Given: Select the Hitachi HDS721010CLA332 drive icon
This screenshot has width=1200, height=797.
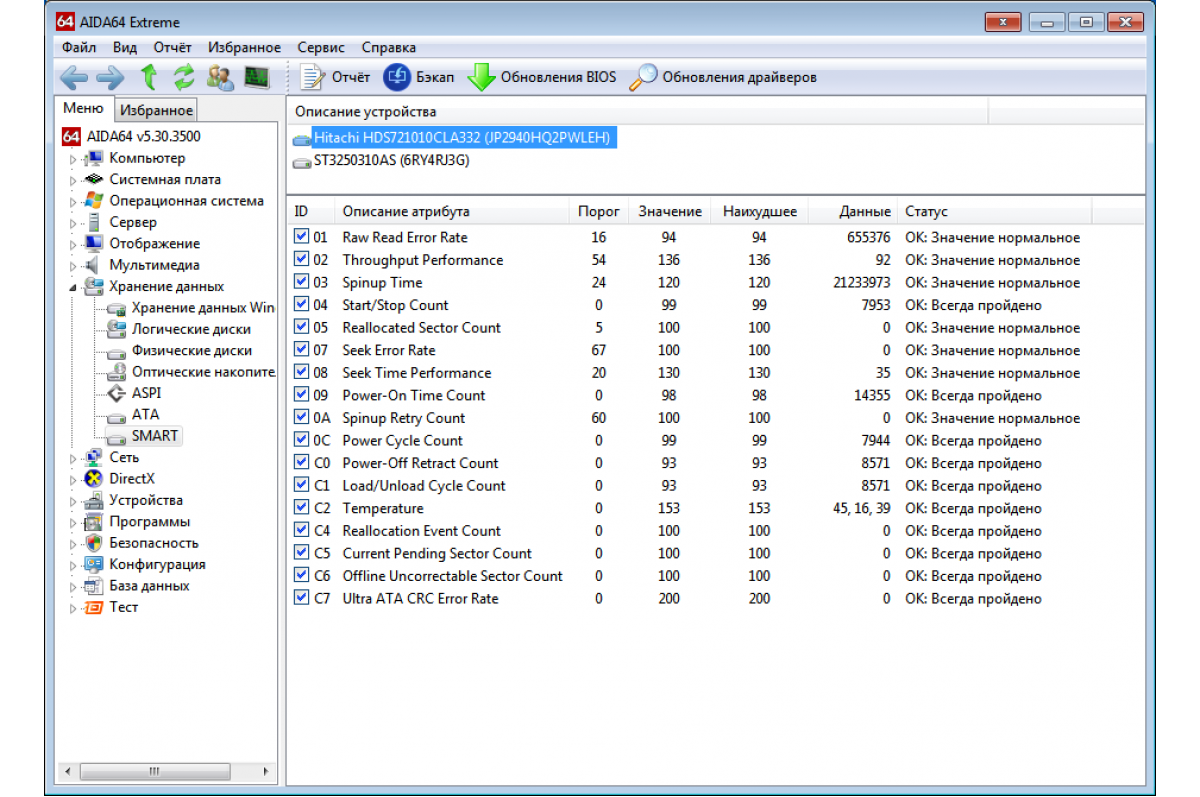Looking at the screenshot, I should tap(302, 138).
